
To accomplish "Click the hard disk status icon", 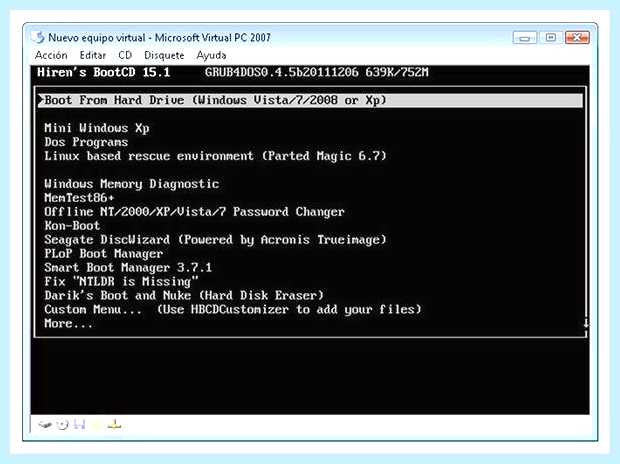I will pyautogui.click(x=45, y=425).
